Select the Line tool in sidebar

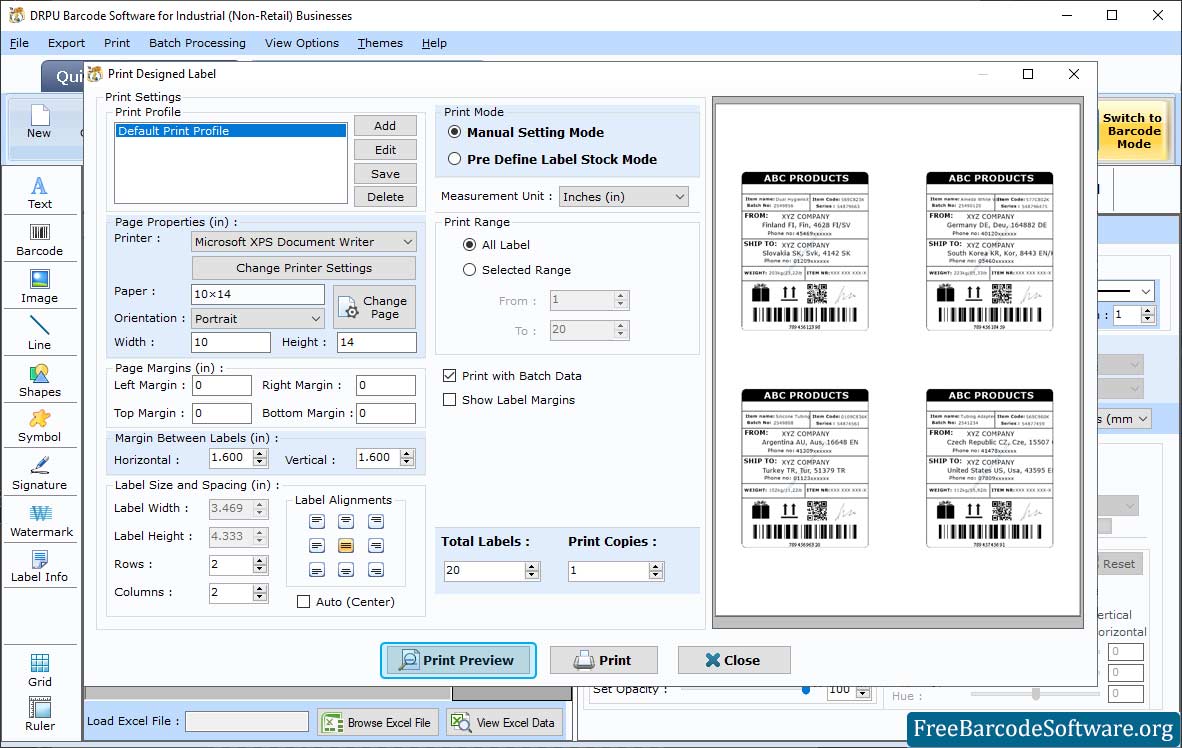39,333
